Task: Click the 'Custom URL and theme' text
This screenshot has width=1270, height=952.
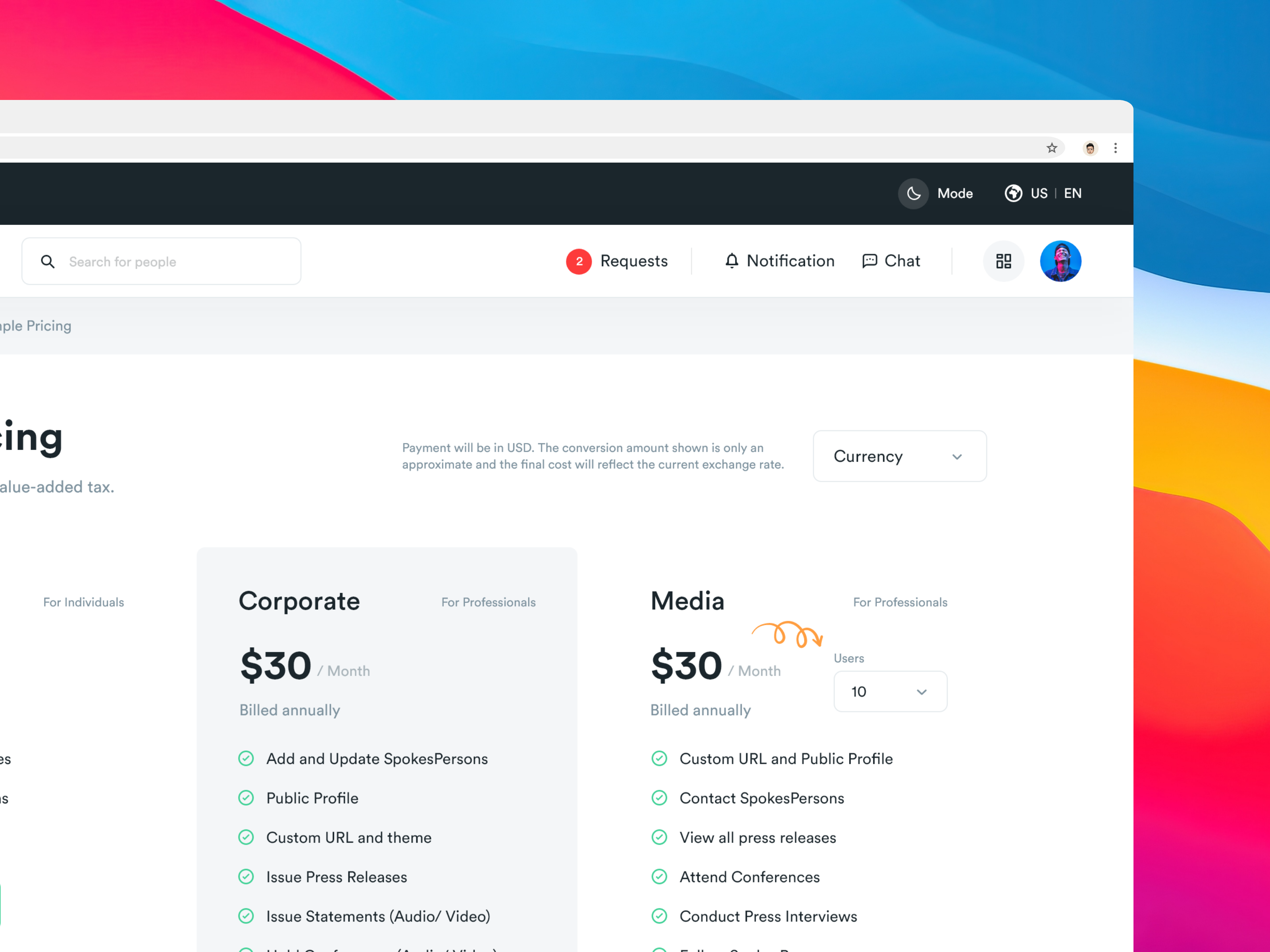Action: click(348, 838)
